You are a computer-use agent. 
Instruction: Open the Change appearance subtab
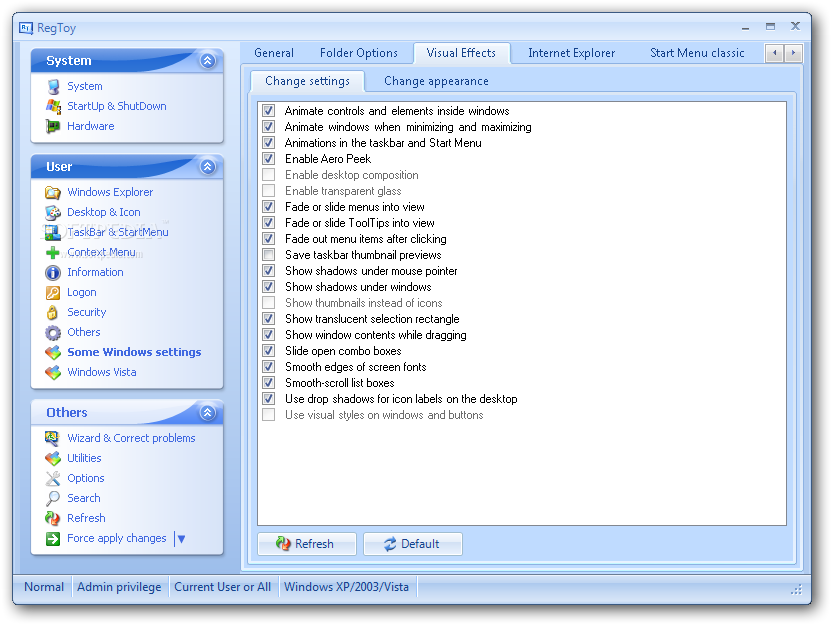[x=436, y=81]
